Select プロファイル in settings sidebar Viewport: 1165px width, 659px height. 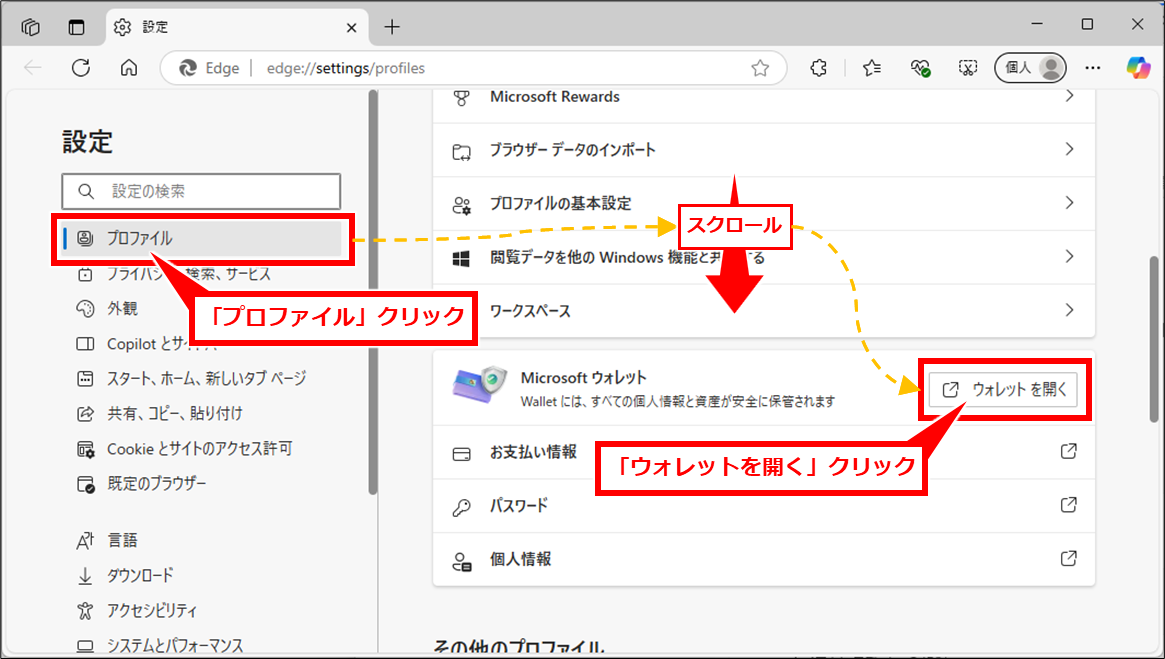[139, 238]
